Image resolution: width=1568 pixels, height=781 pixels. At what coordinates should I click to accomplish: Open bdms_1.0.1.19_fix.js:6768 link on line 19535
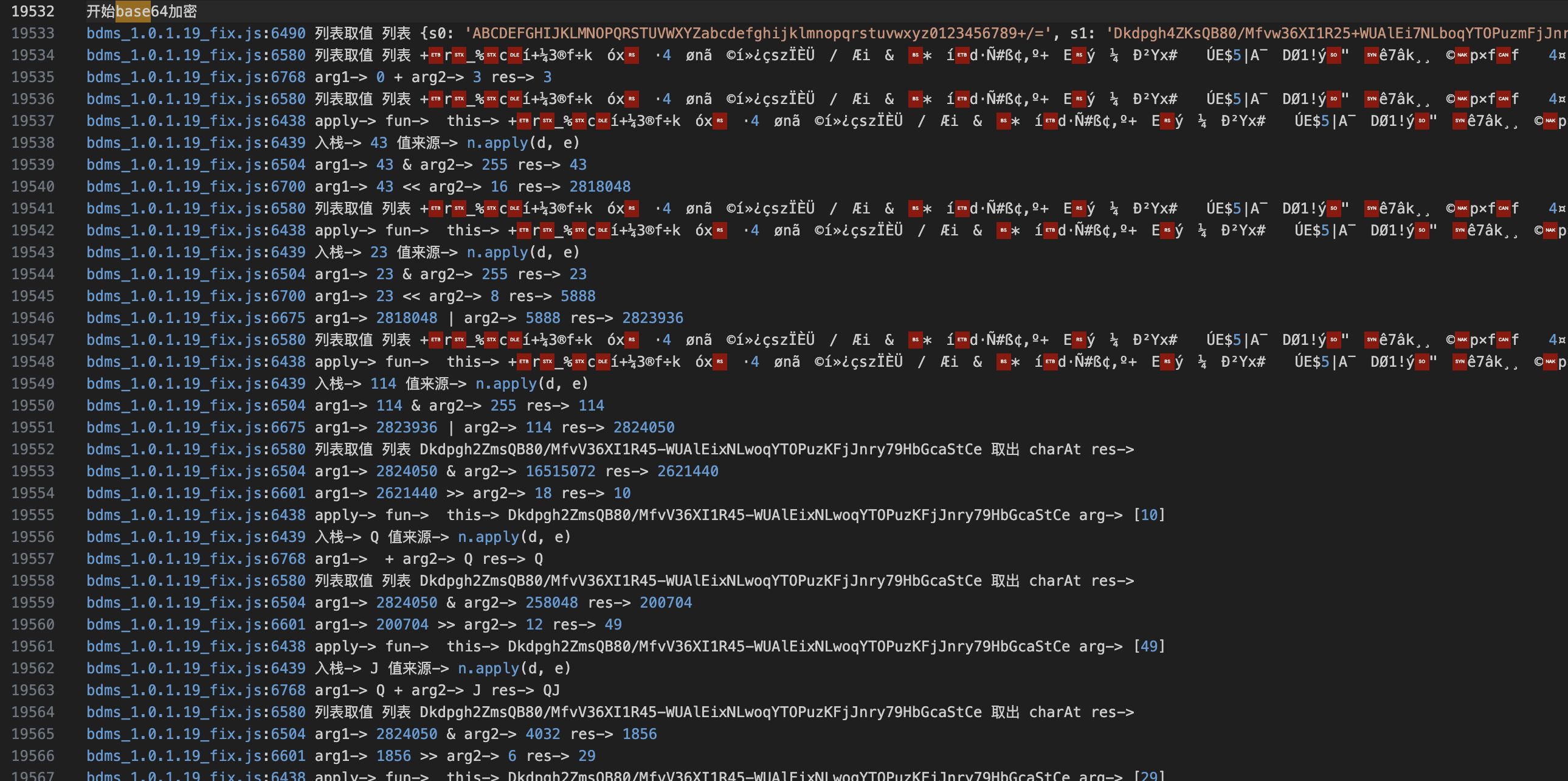click(195, 77)
